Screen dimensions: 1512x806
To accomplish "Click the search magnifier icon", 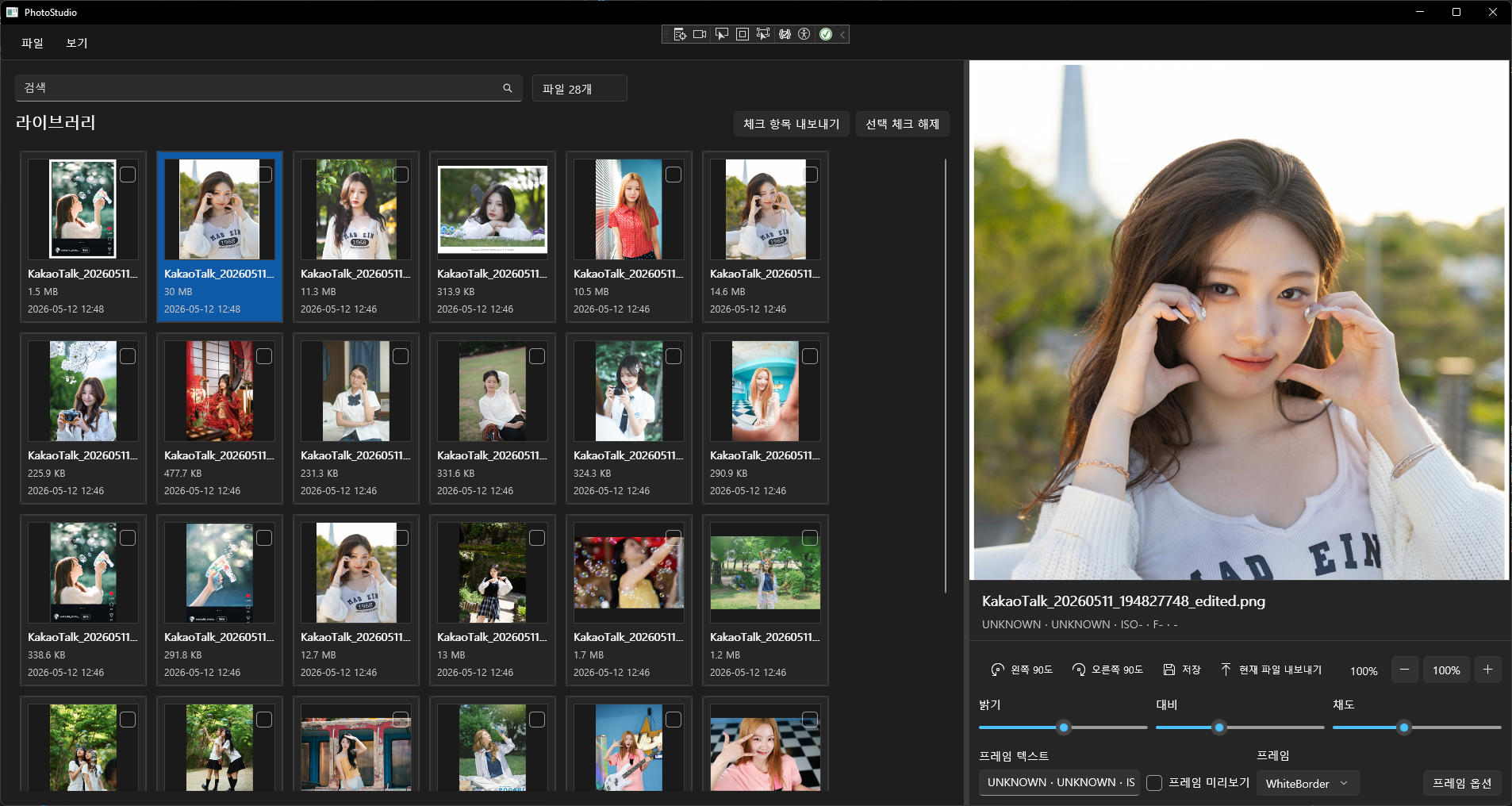I will tap(508, 88).
